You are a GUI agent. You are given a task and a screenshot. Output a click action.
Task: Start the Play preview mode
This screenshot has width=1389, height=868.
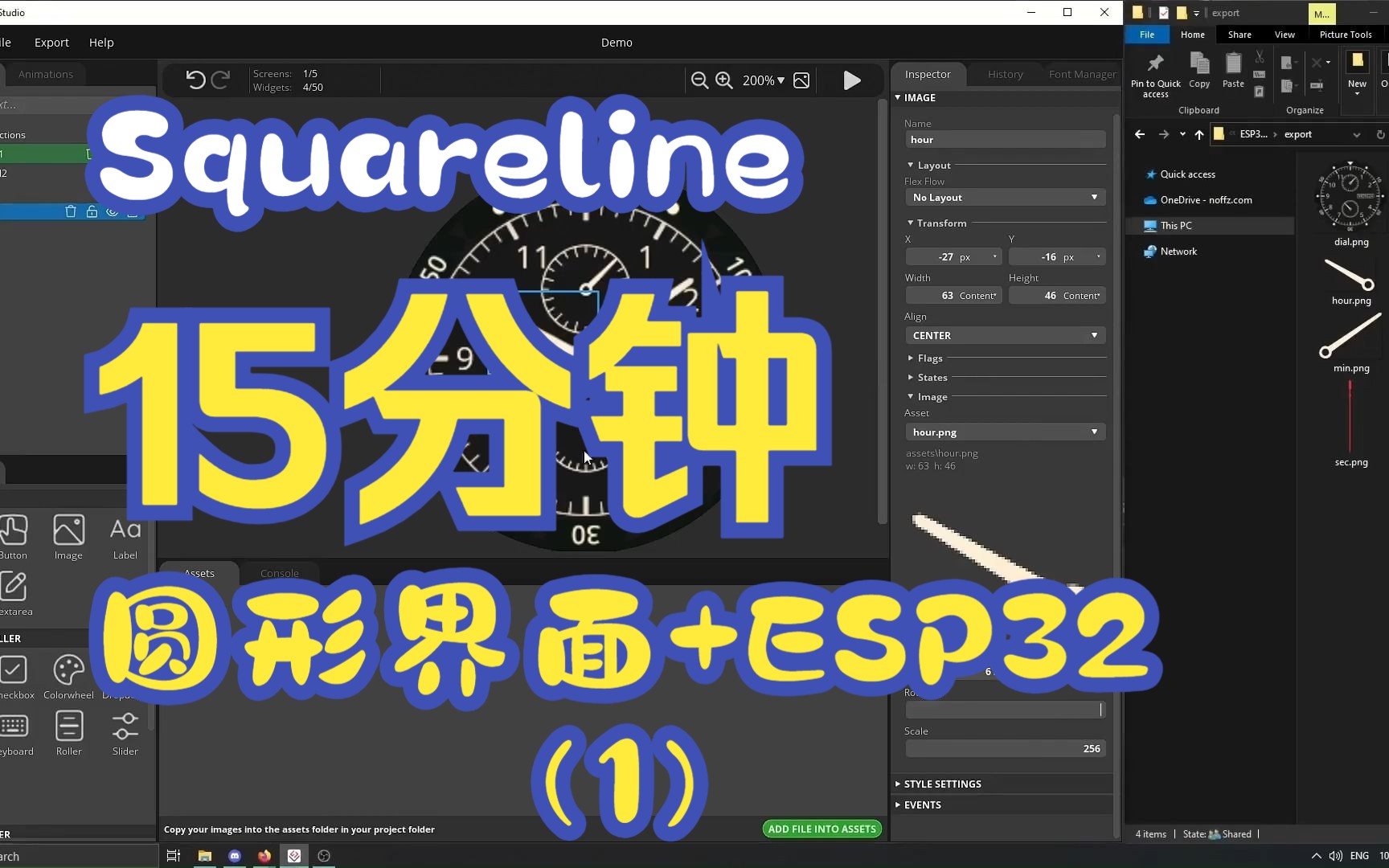tap(852, 80)
